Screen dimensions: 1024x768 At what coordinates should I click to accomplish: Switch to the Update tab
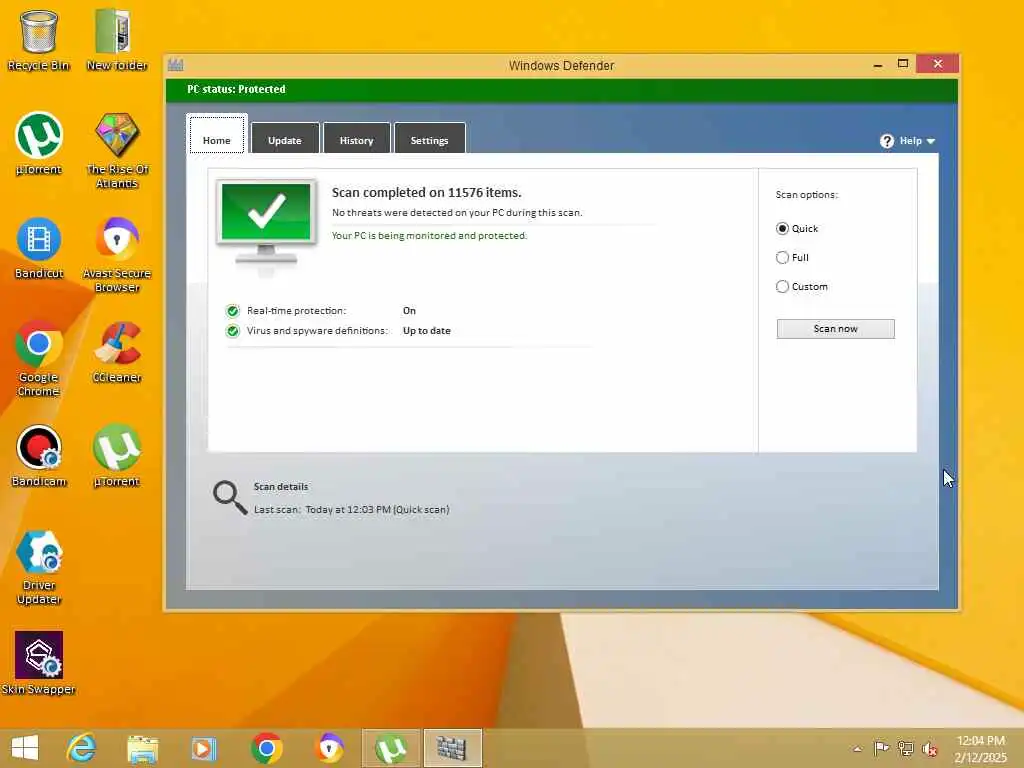point(285,138)
